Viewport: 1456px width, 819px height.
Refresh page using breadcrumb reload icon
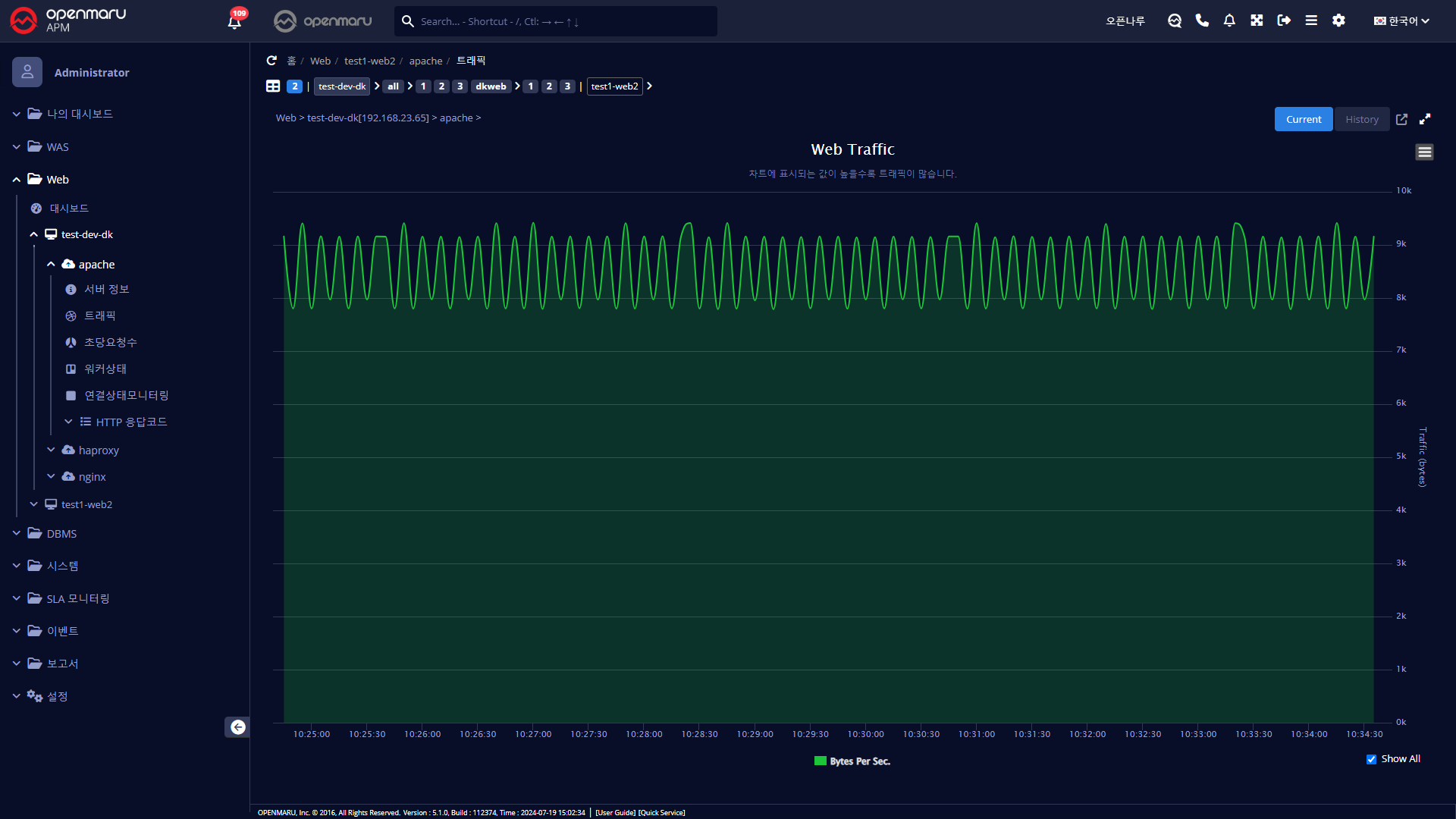pyautogui.click(x=271, y=61)
